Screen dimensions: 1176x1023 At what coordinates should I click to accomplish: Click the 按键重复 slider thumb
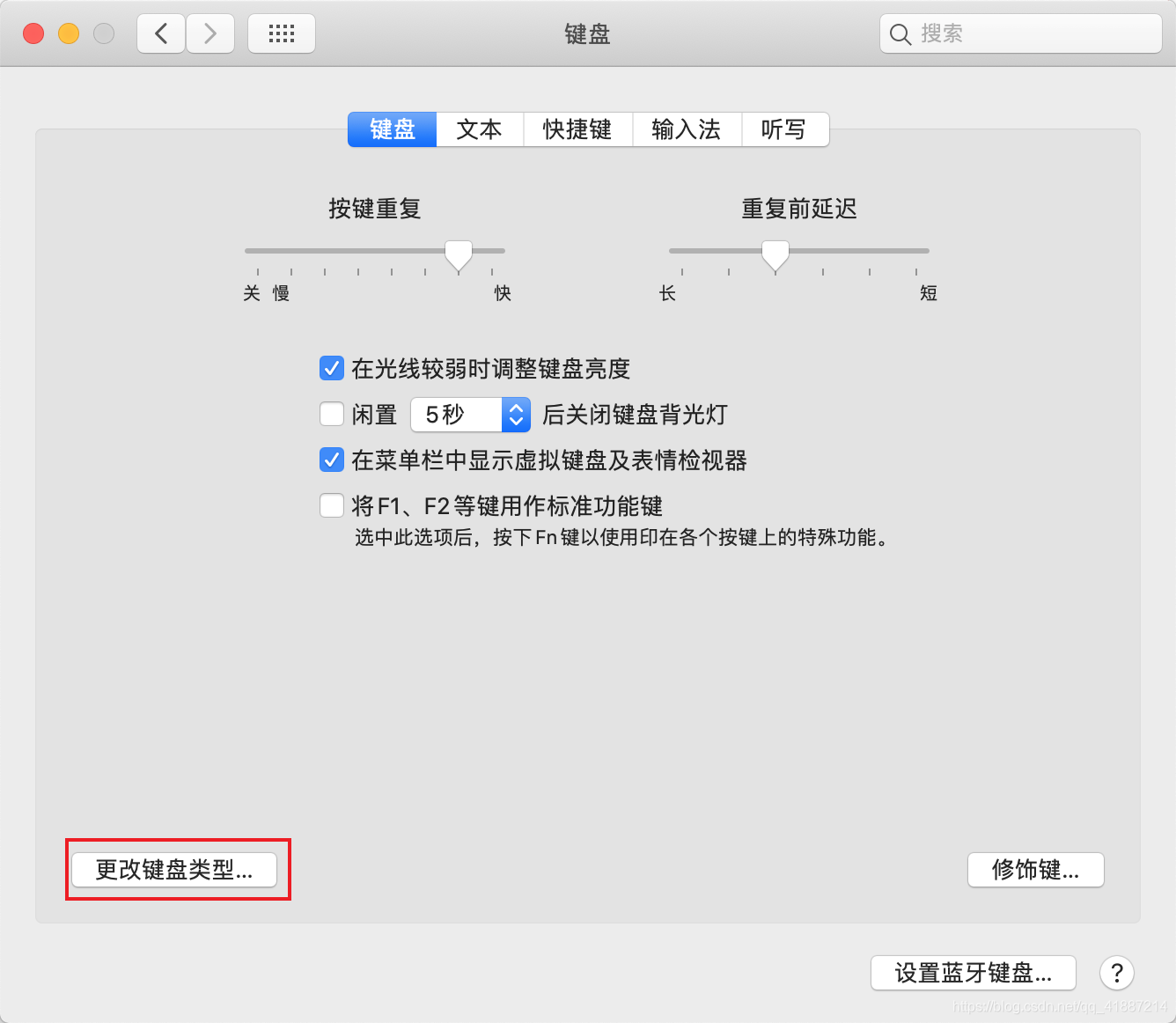459,255
